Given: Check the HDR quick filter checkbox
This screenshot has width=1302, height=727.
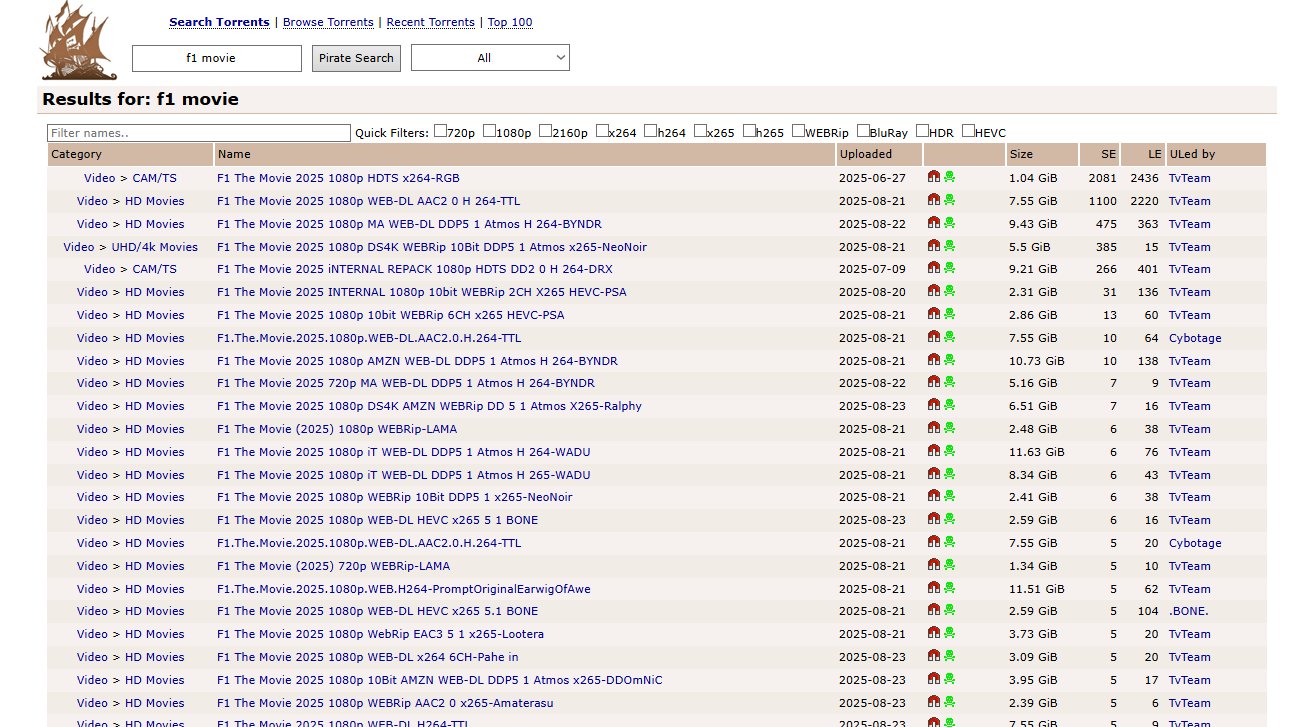Looking at the screenshot, I should tap(922, 131).
